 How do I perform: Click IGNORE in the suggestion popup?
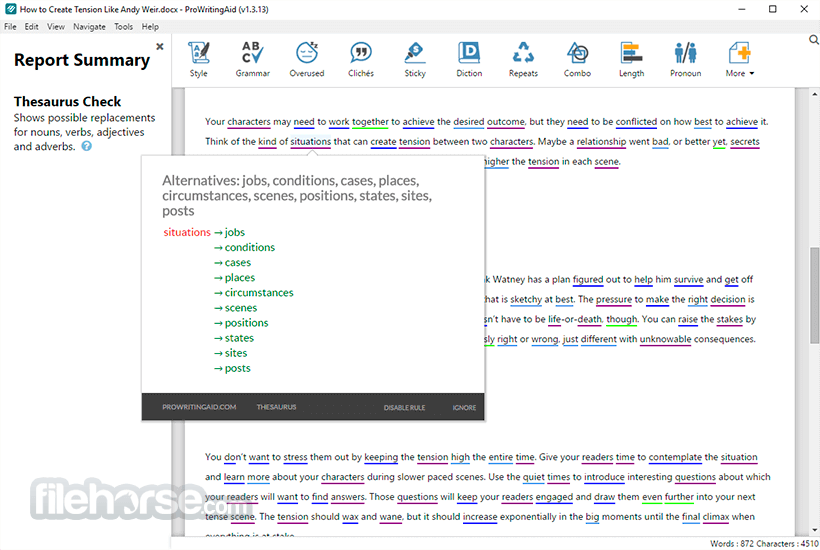click(464, 407)
